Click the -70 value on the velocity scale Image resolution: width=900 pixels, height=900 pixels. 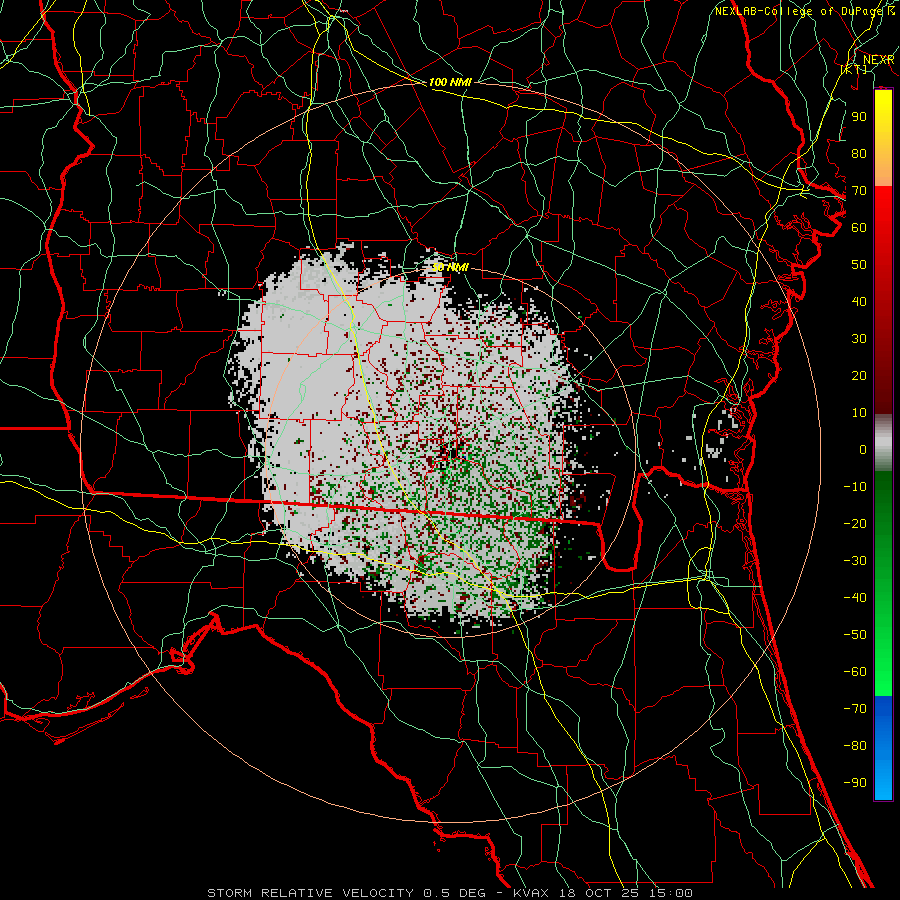click(x=855, y=709)
